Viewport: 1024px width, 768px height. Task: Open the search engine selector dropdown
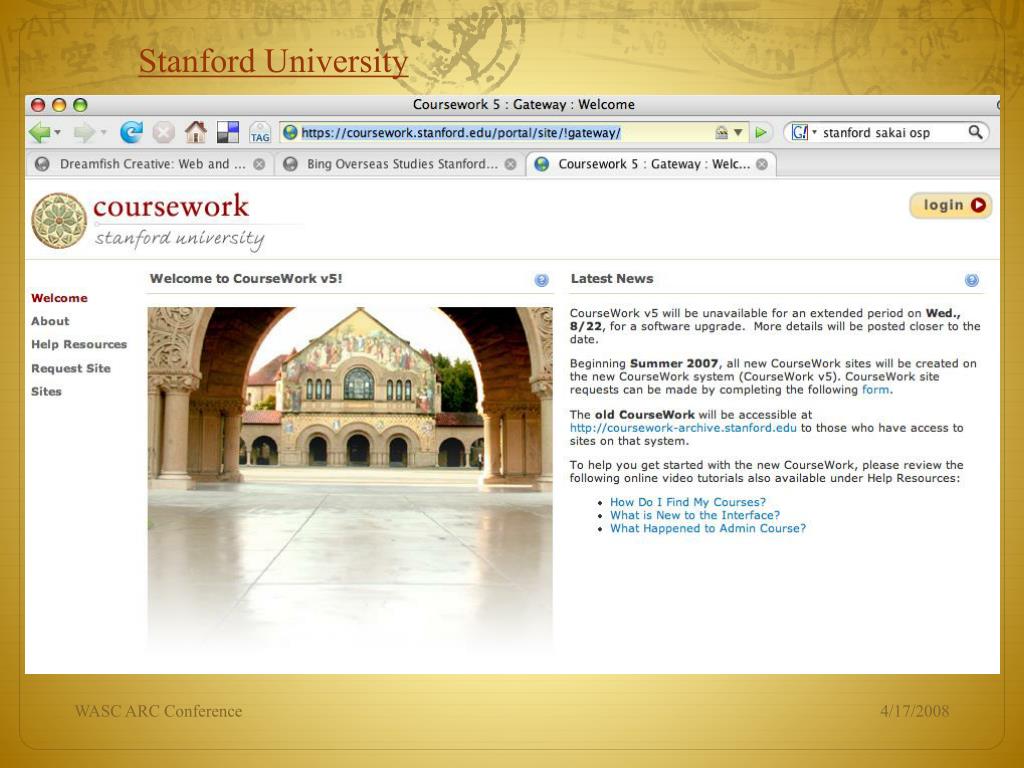pyautogui.click(x=814, y=133)
